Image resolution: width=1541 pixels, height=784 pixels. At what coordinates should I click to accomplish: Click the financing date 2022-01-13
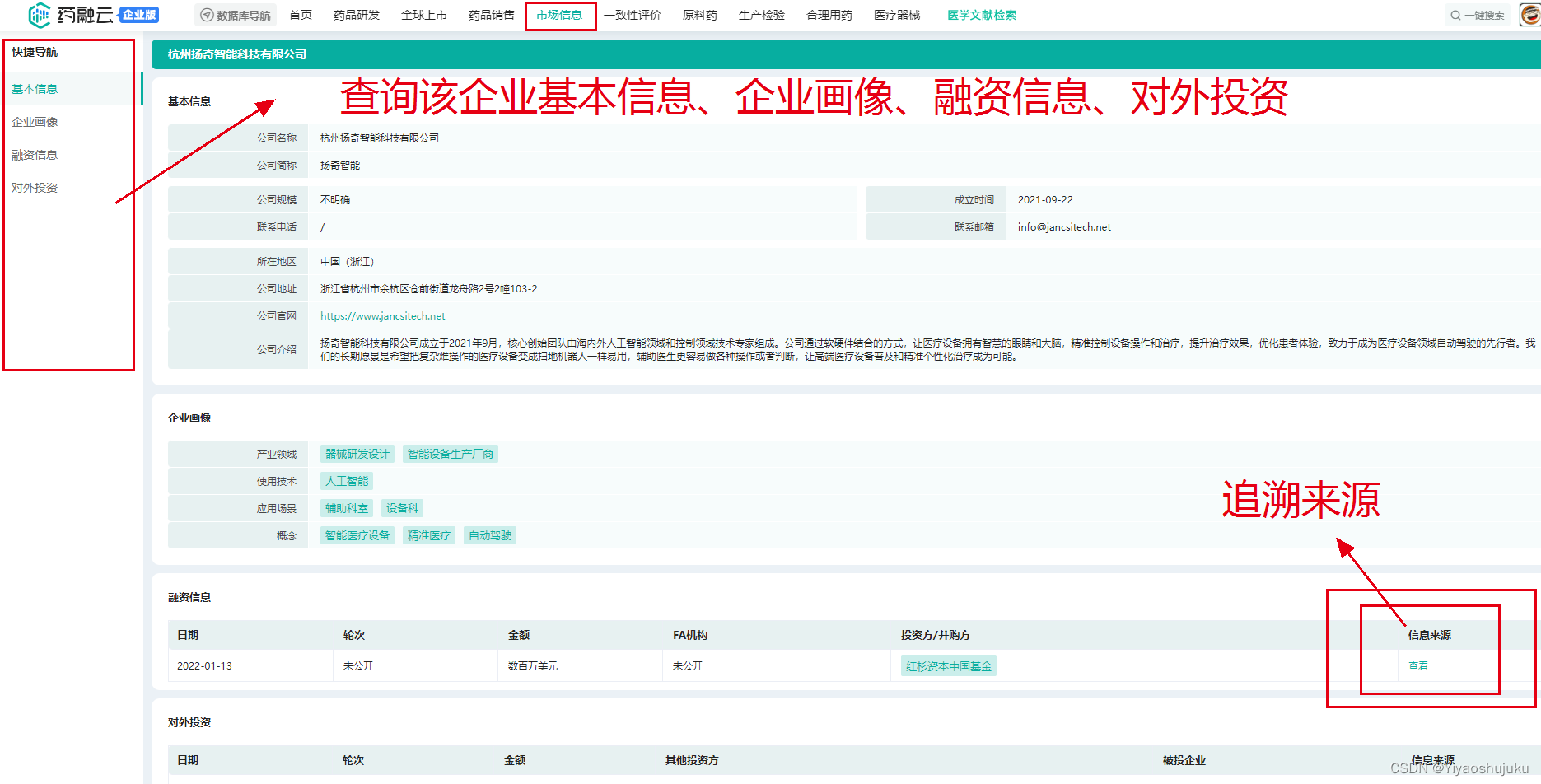[204, 666]
